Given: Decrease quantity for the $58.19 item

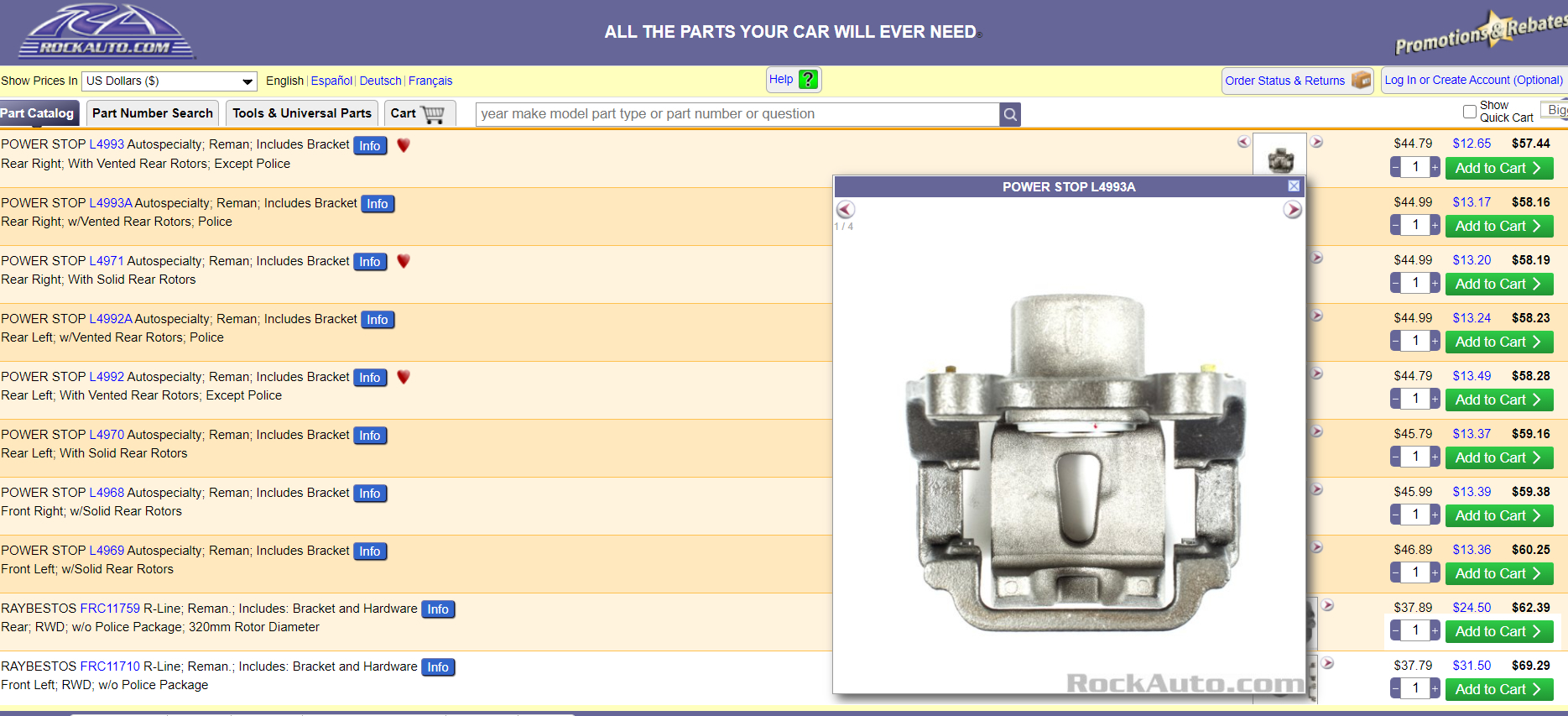Looking at the screenshot, I should (x=1395, y=283).
